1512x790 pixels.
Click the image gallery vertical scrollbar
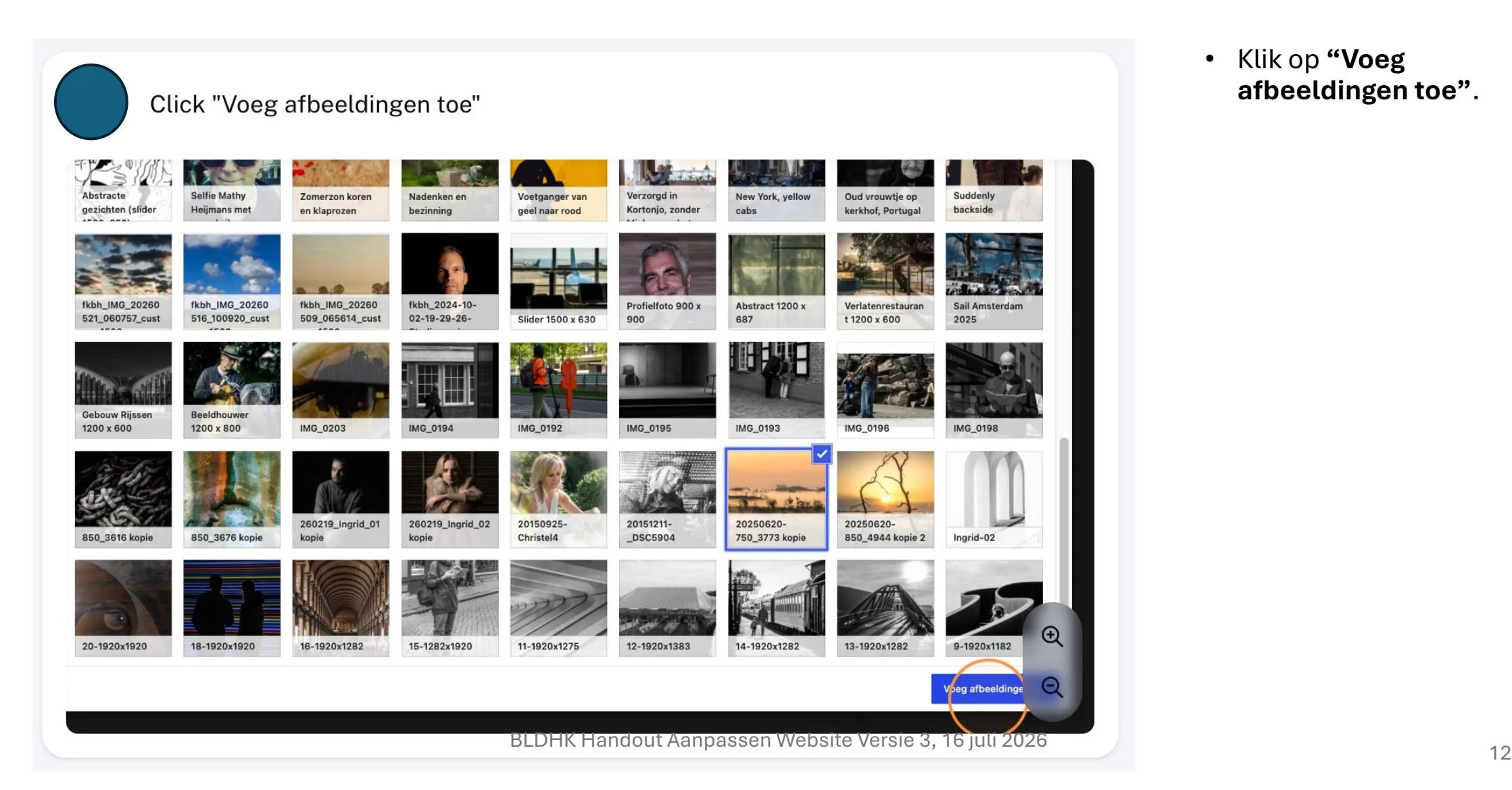click(1063, 520)
